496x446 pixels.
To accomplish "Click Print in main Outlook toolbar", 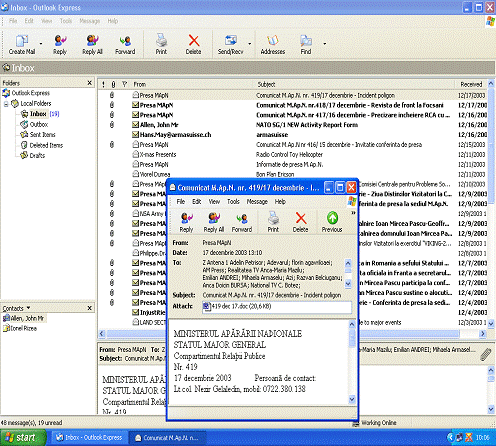I will click(x=161, y=45).
